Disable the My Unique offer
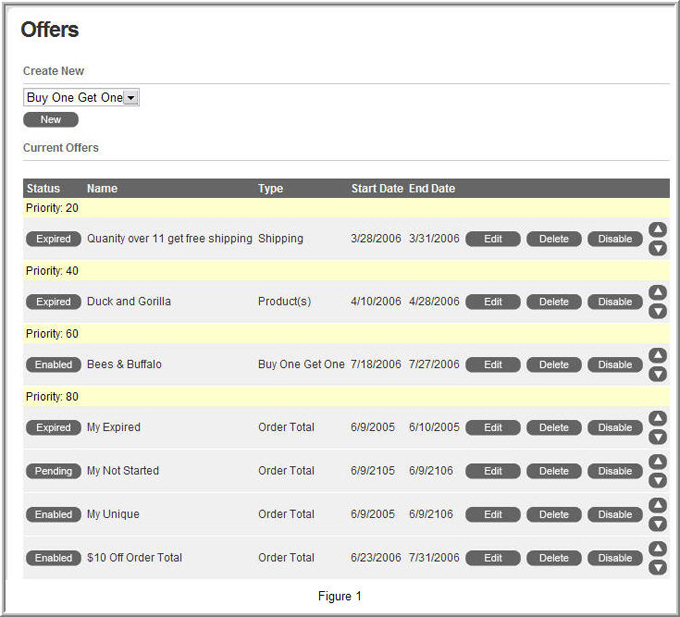Image resolution: width=680 pixels, height=617 pixels. click(615, 514)
